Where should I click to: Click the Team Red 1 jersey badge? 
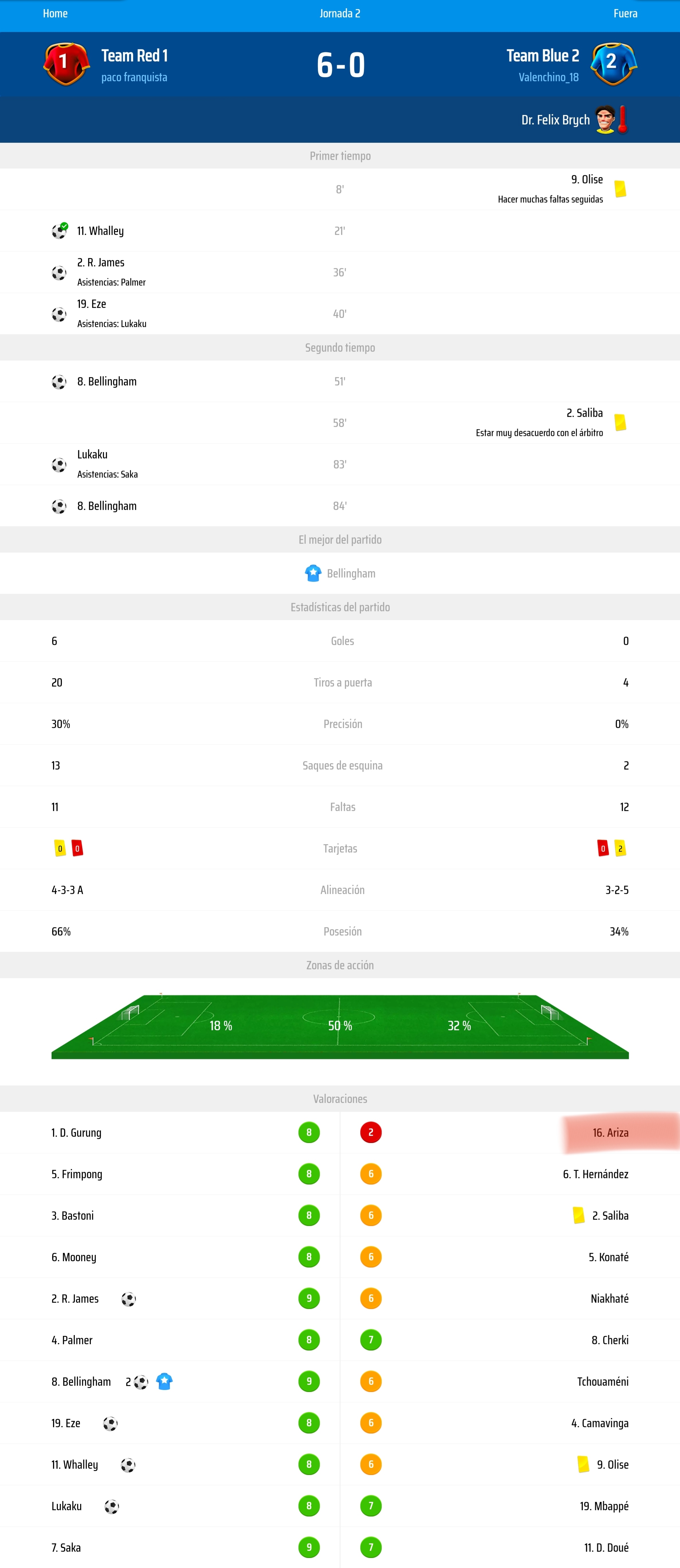point(66,63)
